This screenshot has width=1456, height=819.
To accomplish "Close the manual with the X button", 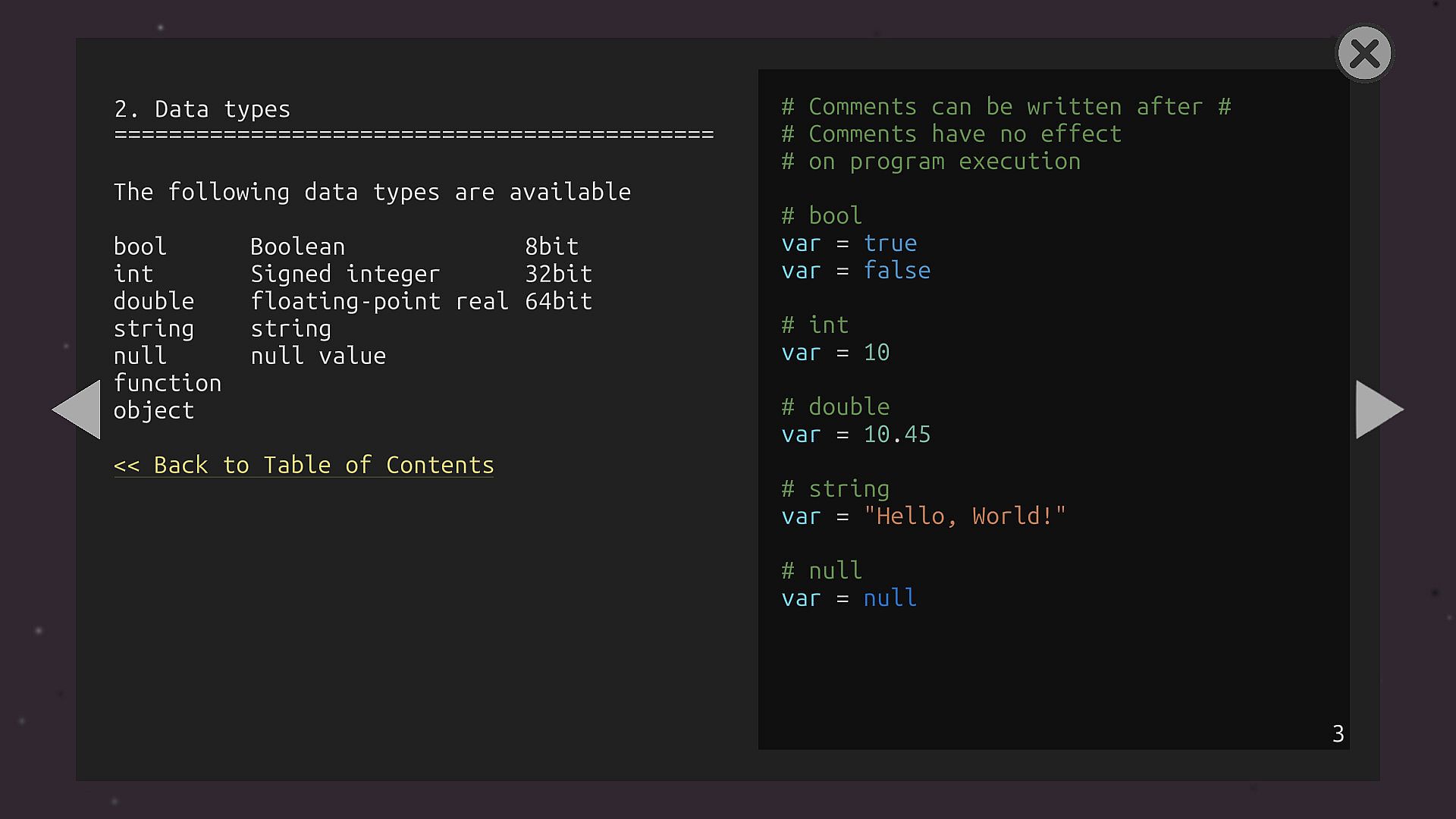I will click(x=1364, y=54).
